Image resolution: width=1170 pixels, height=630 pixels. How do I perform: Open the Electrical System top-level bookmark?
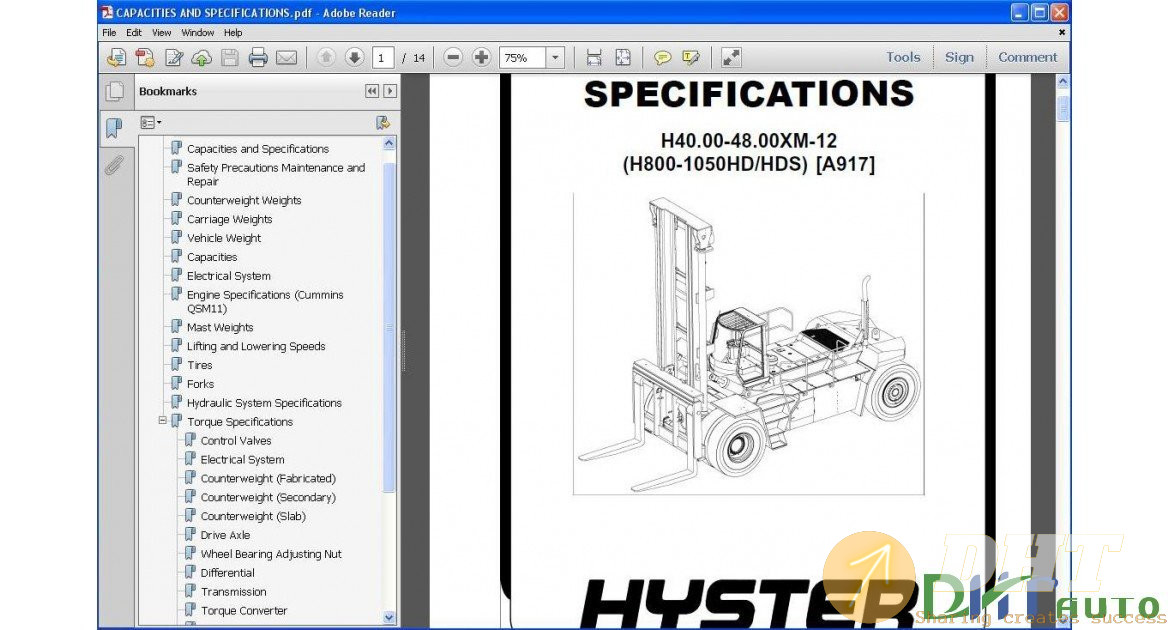(228, 276)
